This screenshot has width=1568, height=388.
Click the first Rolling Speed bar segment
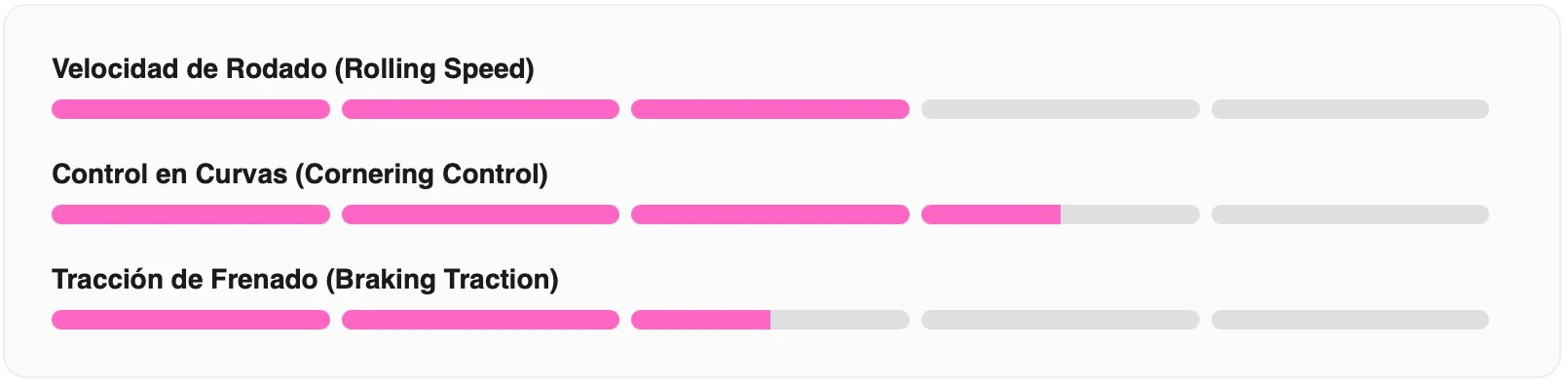pos(191,109)
